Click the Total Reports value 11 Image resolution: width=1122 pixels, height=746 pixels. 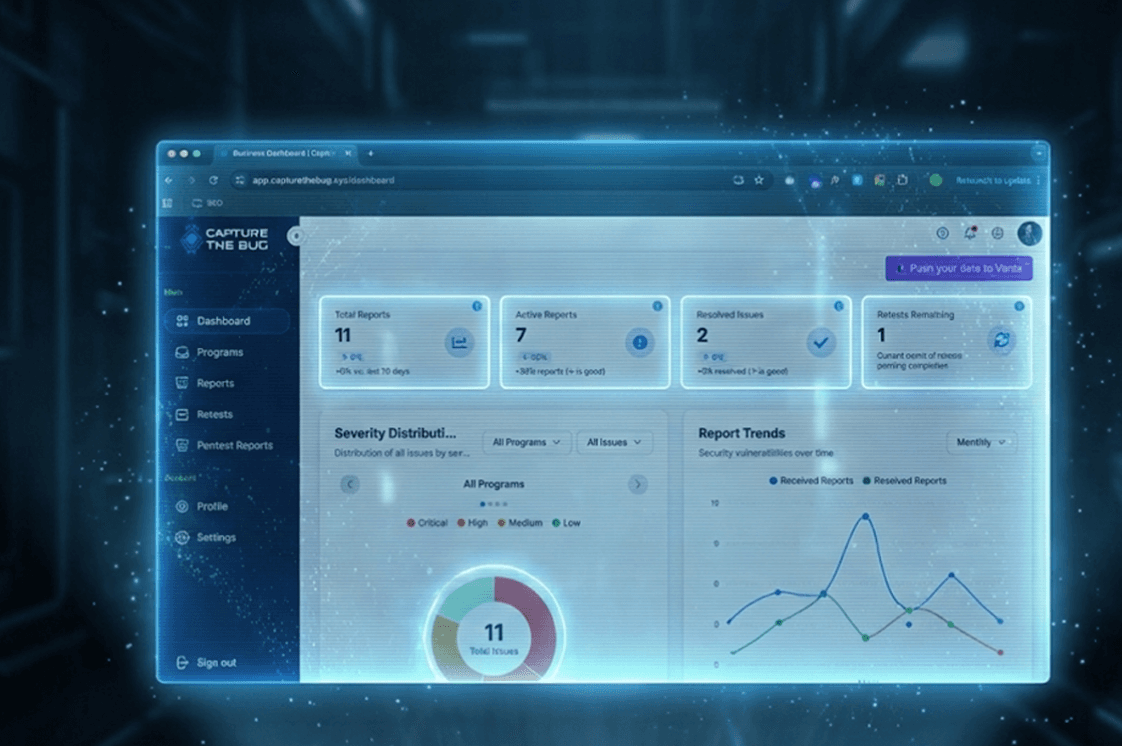coord(343,335)
